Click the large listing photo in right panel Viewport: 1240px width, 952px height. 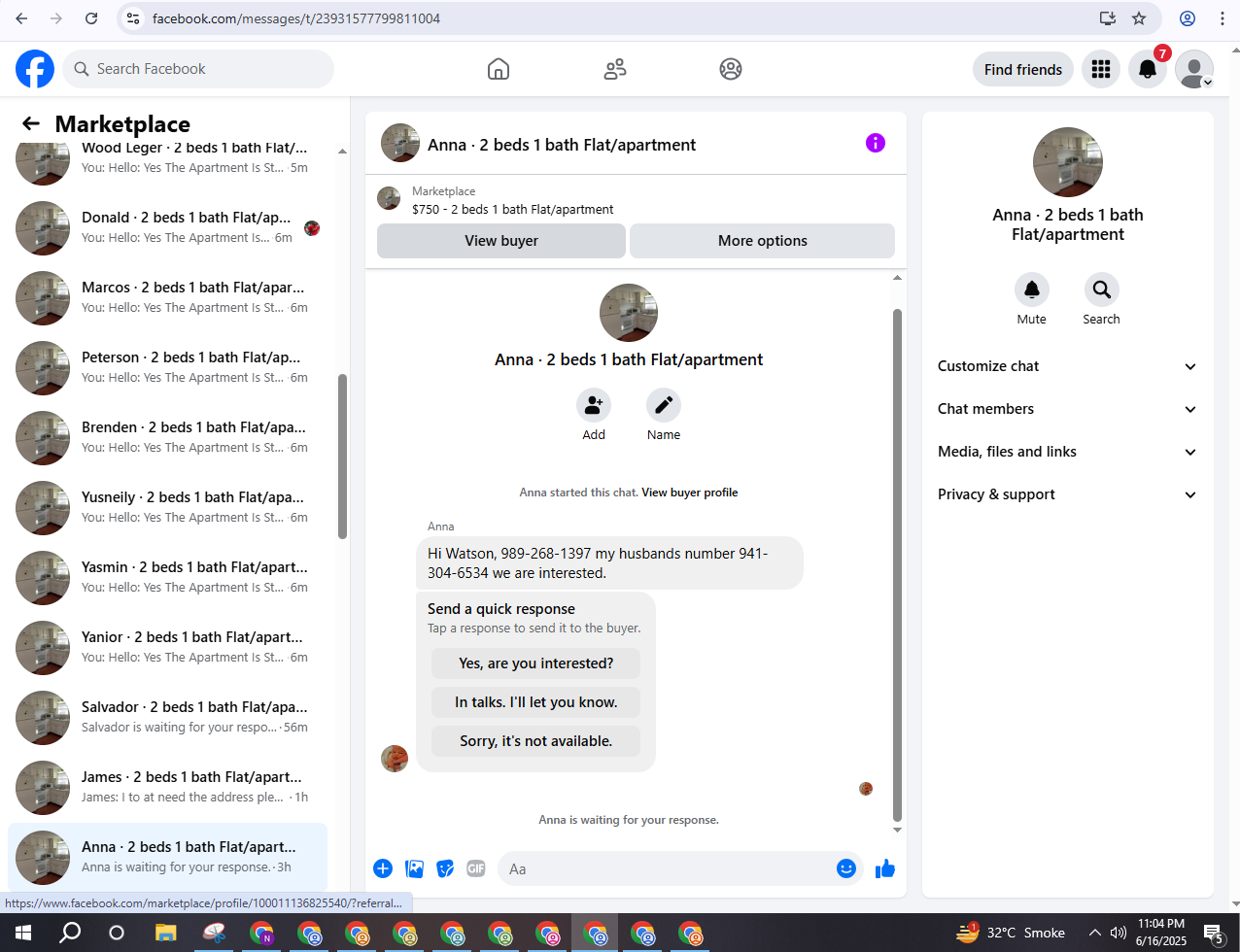pyautogui.click(x=1068, y=162)
